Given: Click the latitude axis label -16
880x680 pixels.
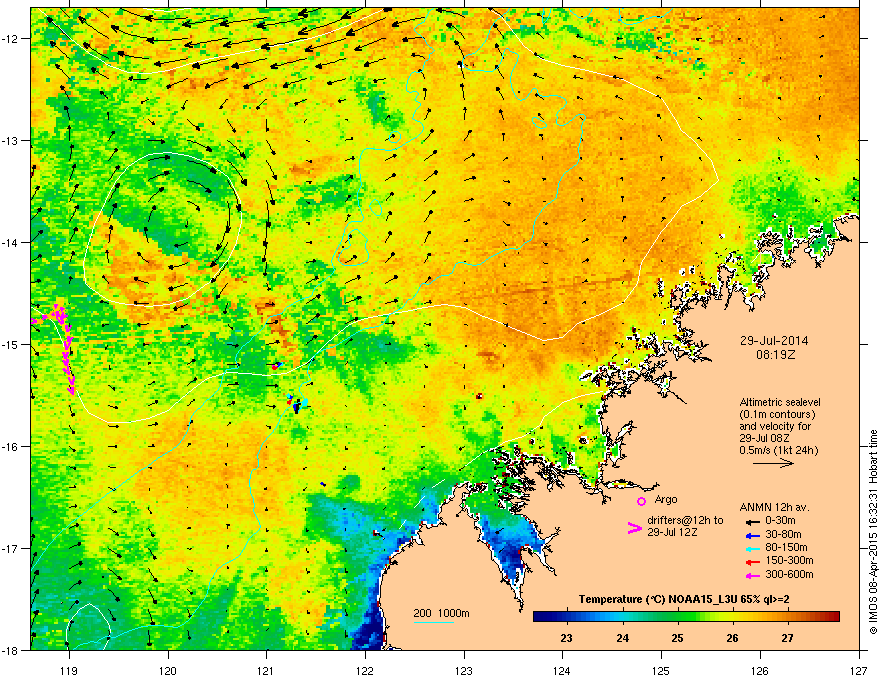Looking at the screenshot, I should pos(12,446).
